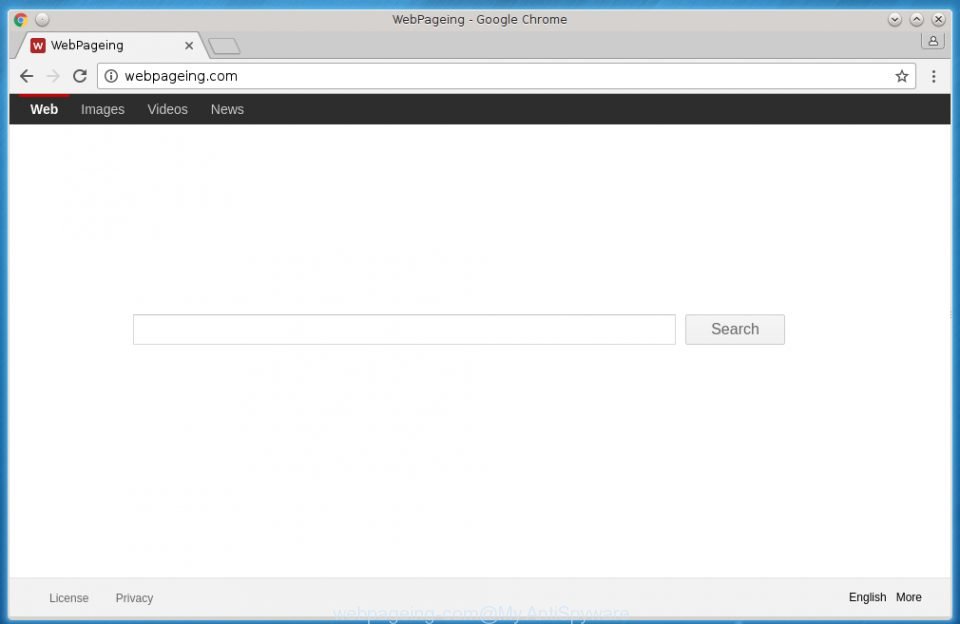Image resolution: width=960 pixels, height=624 pixels.
Task: Open the License link in footer
Action: 69,598
